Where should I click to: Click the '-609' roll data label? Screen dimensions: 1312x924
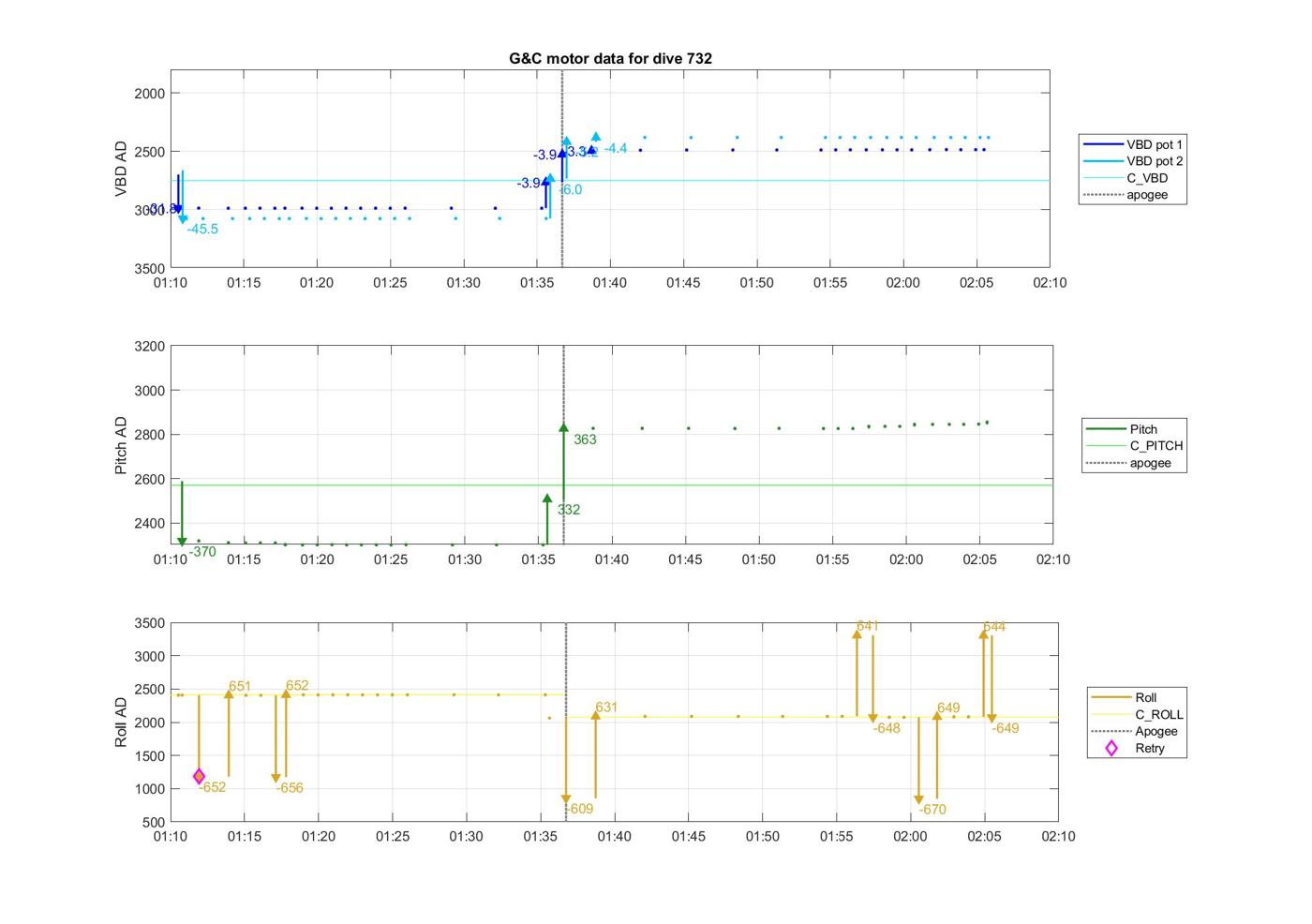[x=579, y=809]
